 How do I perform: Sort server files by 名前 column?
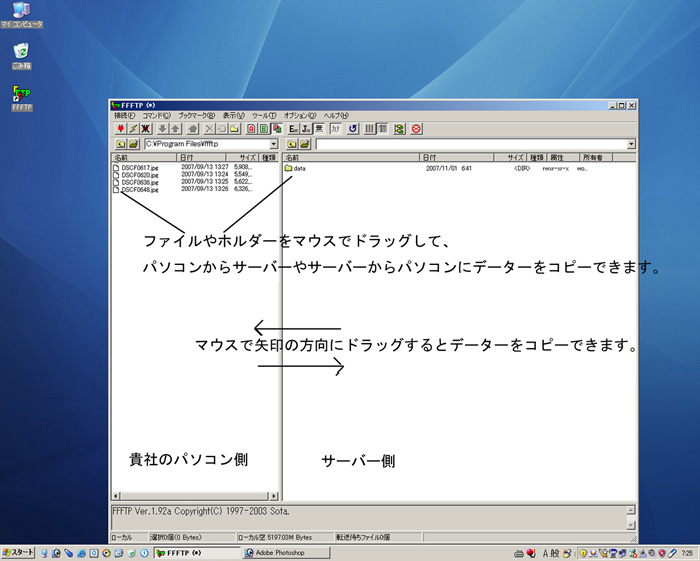pyautogui.click(x=351, y=158)
